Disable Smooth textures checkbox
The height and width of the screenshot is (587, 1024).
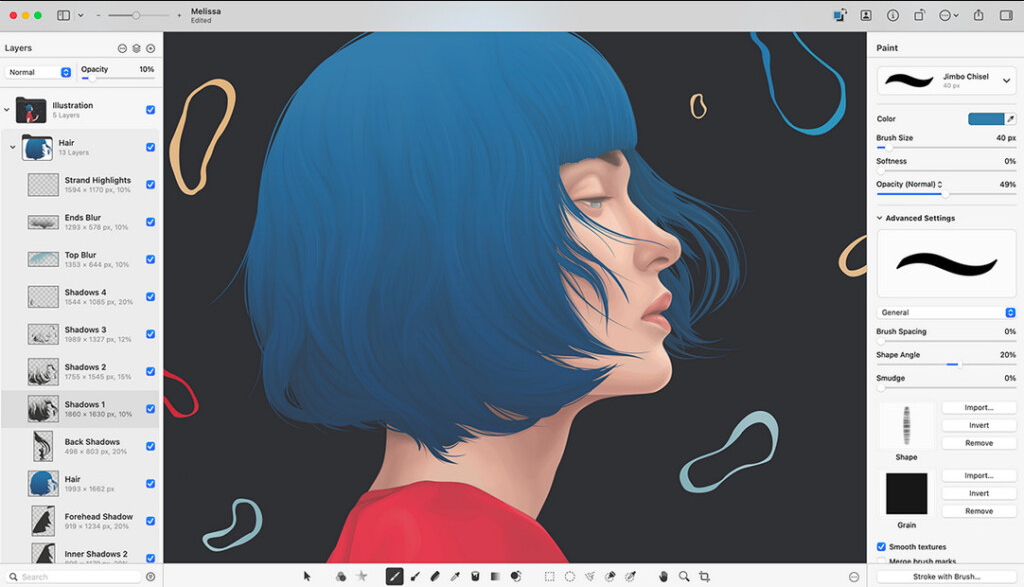[x=881, y=547]
